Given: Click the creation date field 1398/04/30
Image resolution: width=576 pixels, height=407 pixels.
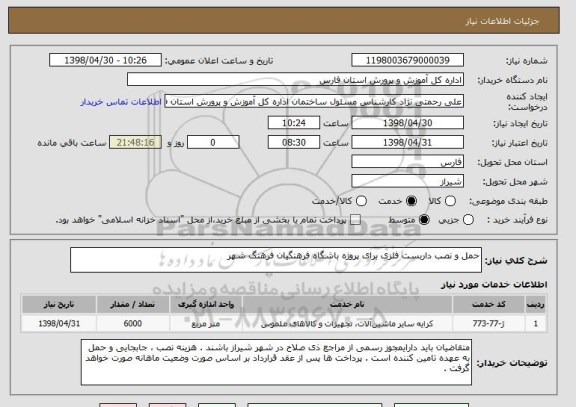Looking at the screenshot, I should pyautogui.click(x=407, y=123).
